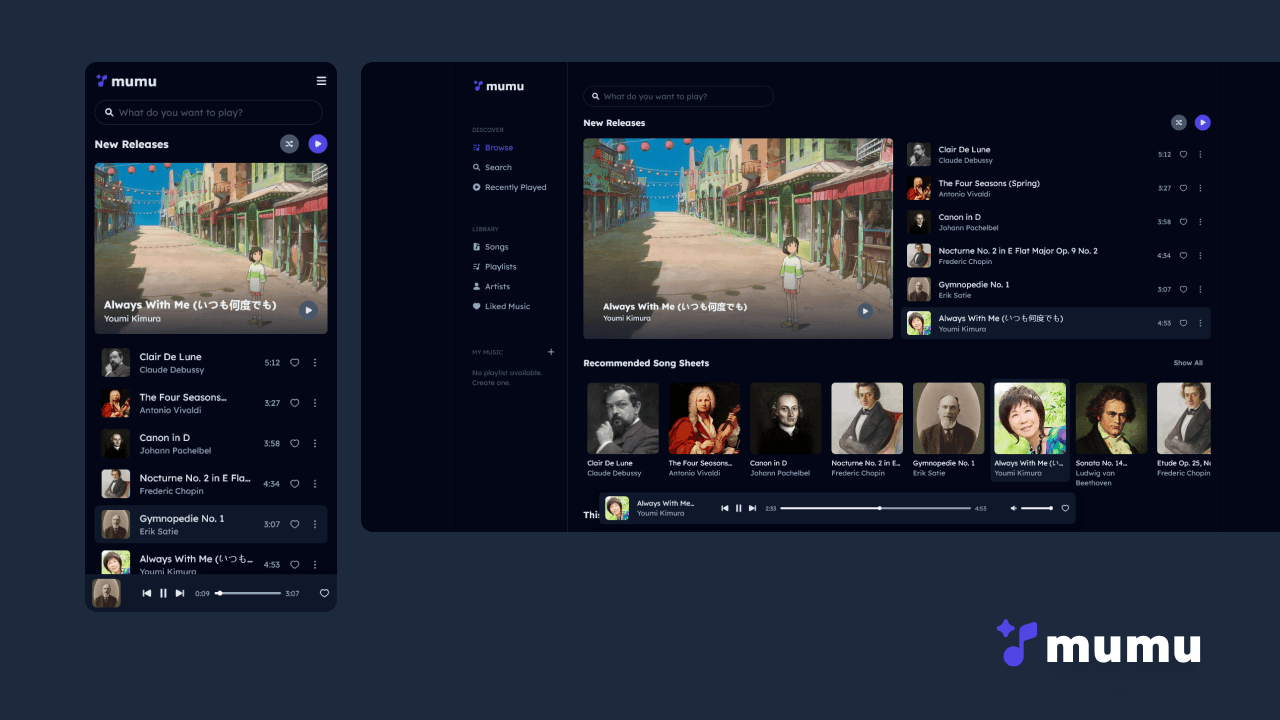
Task: Like The Four Seasons (Spring) in desktop list
Action: 1183,188
